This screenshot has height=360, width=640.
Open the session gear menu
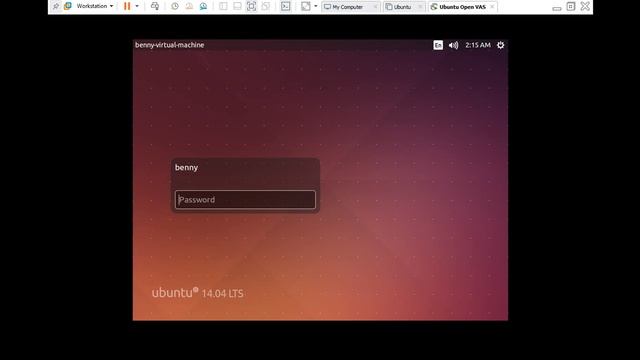(x=500, y=45)
